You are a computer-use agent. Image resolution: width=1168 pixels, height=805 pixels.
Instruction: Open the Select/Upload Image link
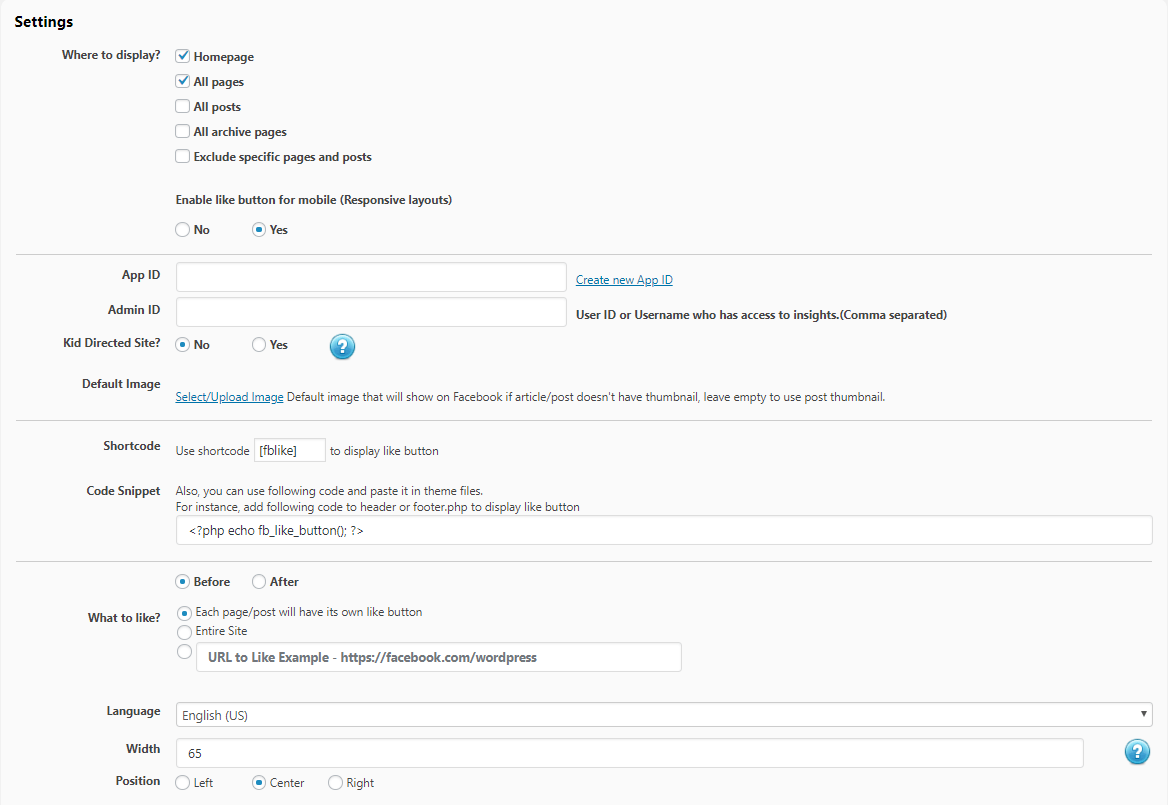click(229, 397)
